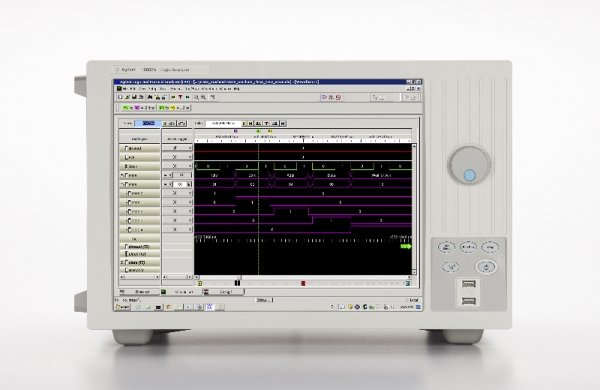Open the Windows Start button
Image resolution: width=600 pixels, height=390 pixels.
(x=123, y=307)
